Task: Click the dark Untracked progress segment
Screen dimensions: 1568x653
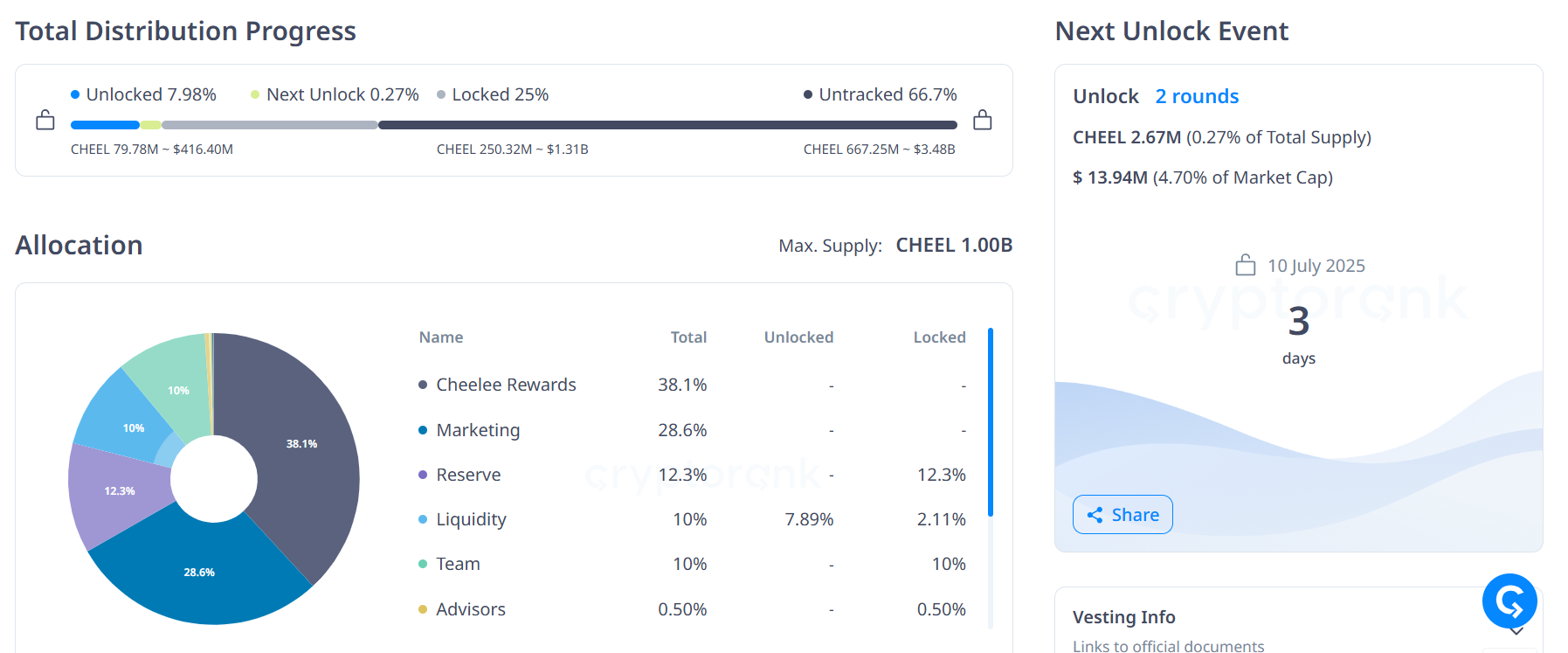Action: click(667, 125)
